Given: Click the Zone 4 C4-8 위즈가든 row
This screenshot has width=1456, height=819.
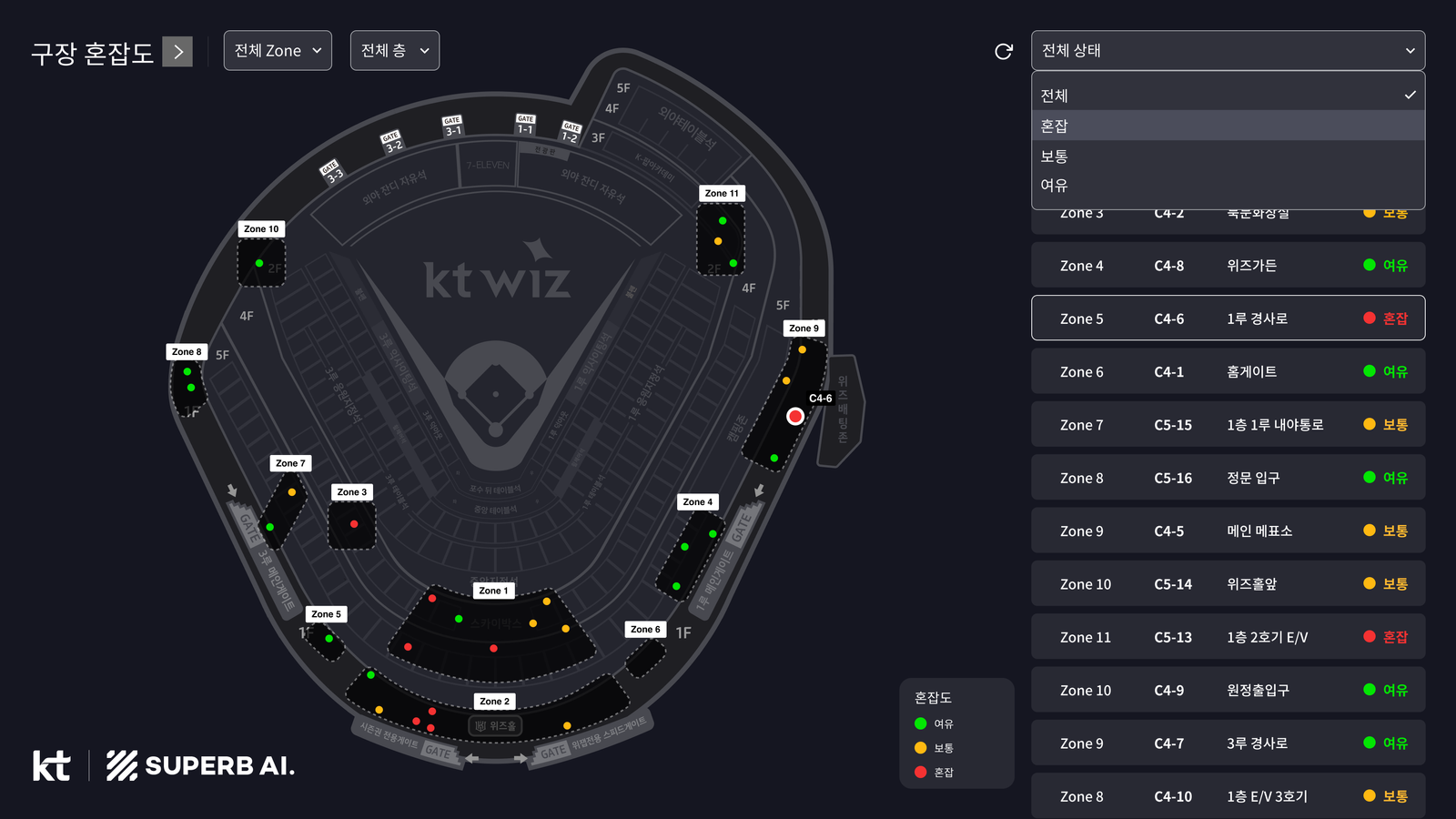Looking at the screenshot, I should pos(1228,266).
